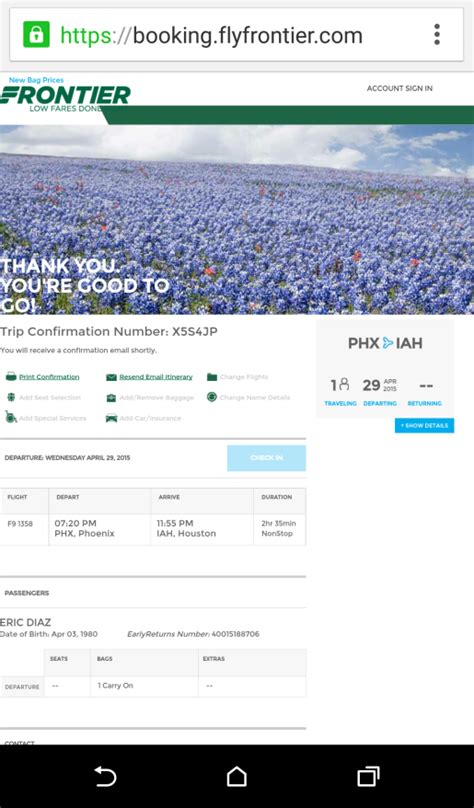Tap the Check In button
474x808 pixels.
[x=266, y=458]
